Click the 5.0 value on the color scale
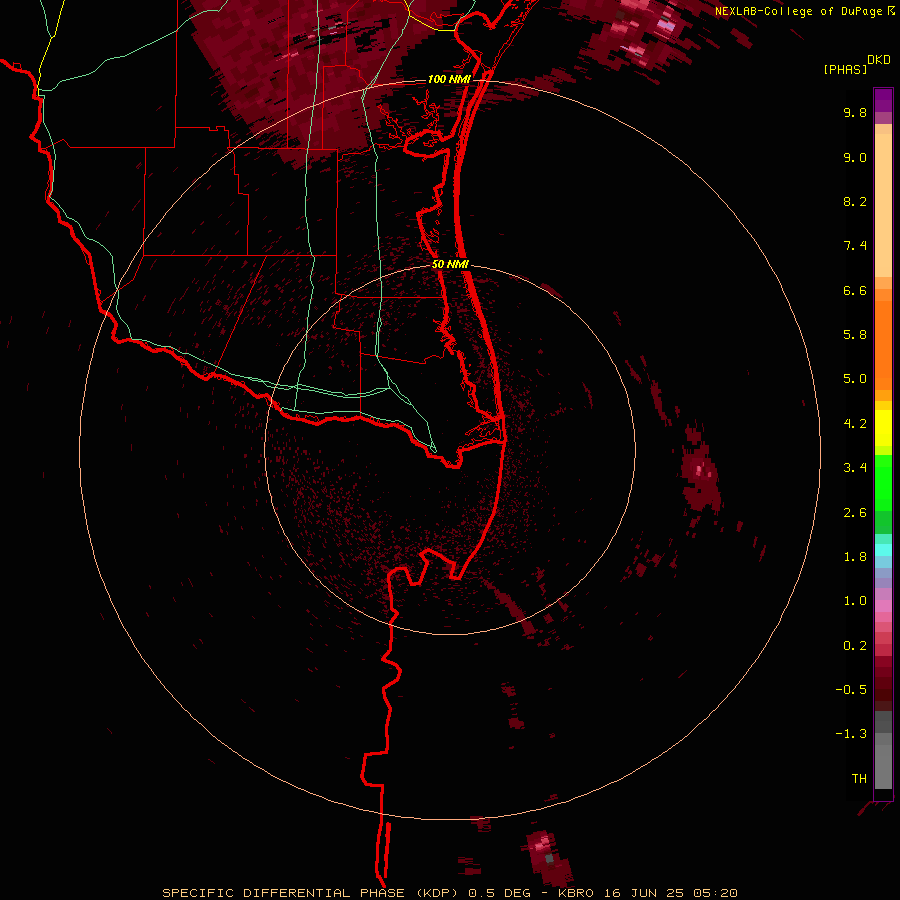 coord(855,379)
